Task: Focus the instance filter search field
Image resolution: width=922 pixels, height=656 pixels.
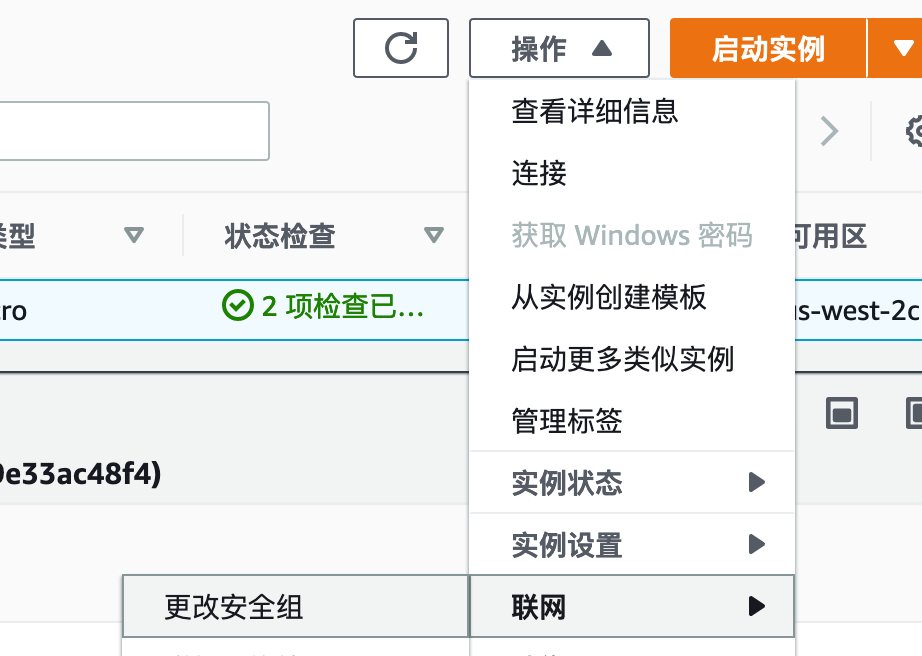Action: [134, 131]
